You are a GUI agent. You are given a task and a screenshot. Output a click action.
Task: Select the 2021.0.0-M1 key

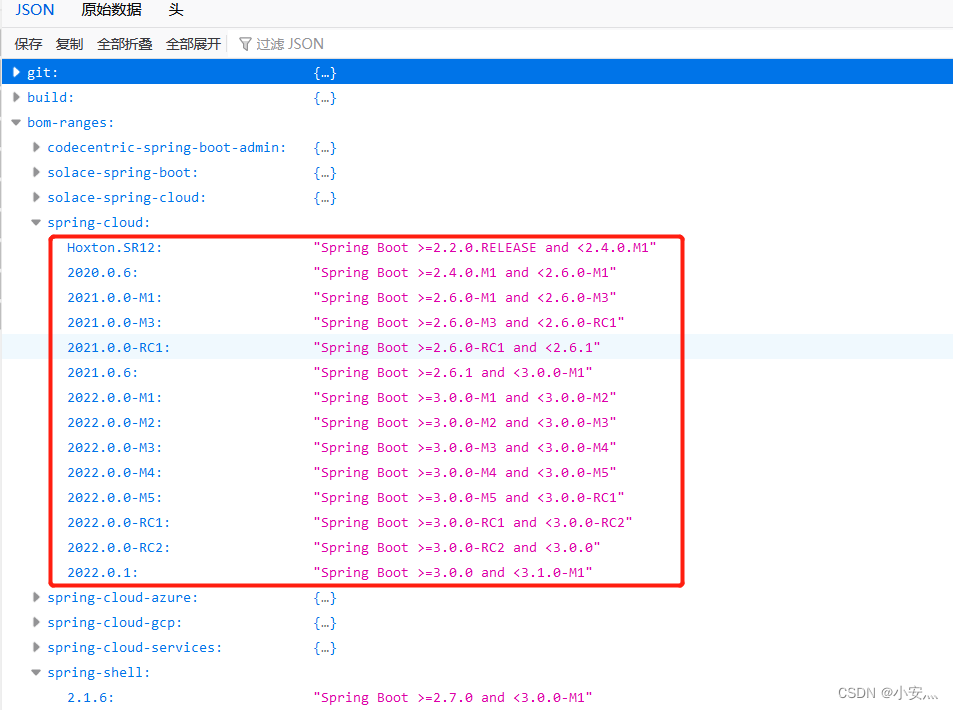(114, 298)
